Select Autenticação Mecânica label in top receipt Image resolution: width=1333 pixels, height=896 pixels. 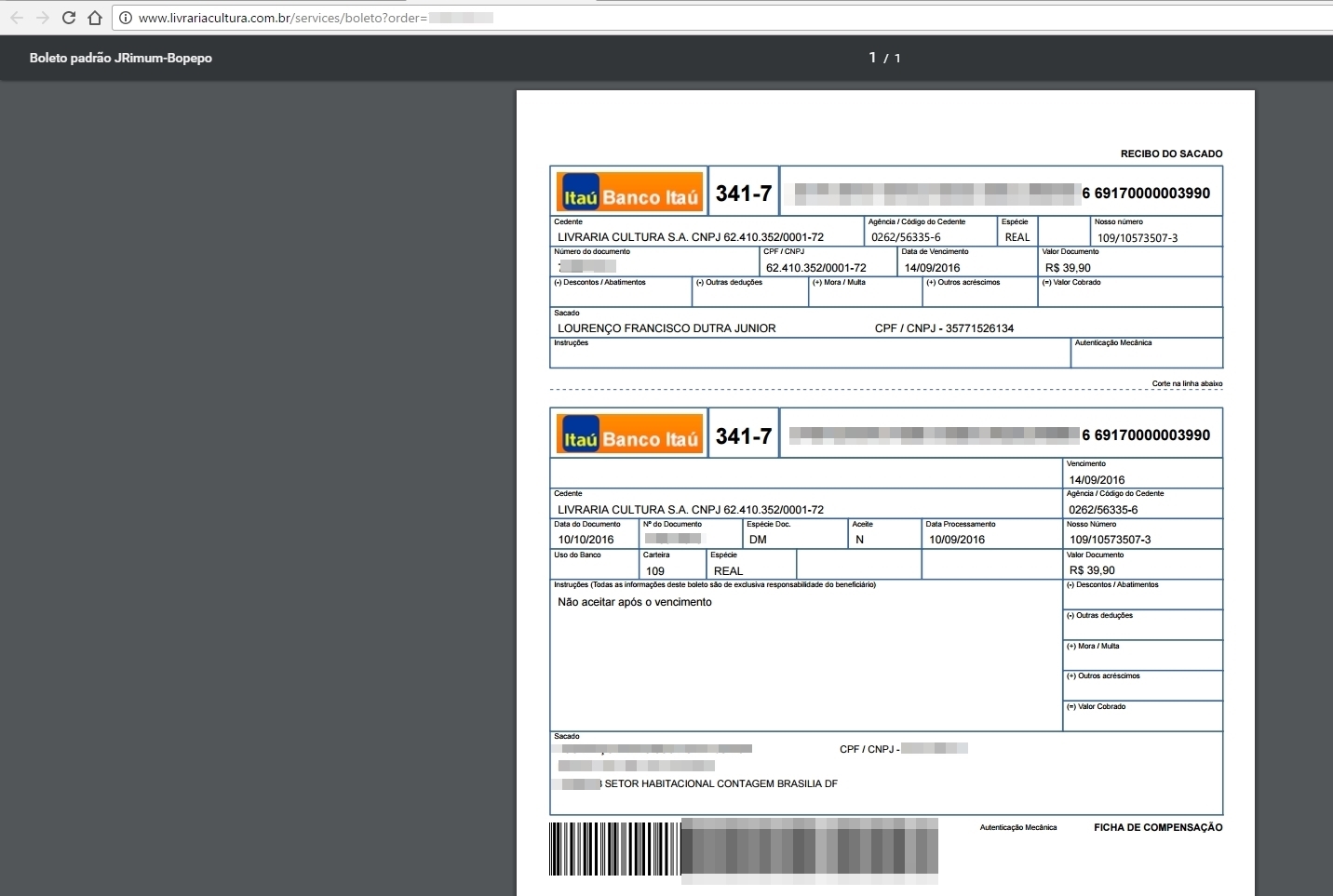[1113, 342]
